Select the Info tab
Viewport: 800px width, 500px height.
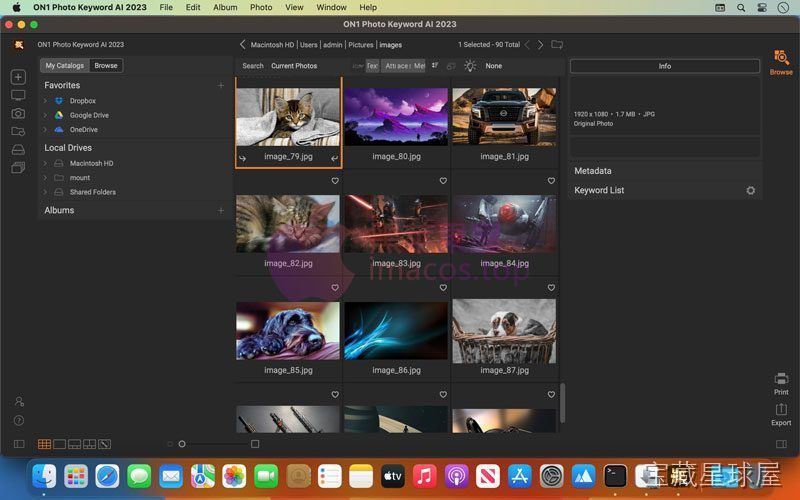coord(665,66)
